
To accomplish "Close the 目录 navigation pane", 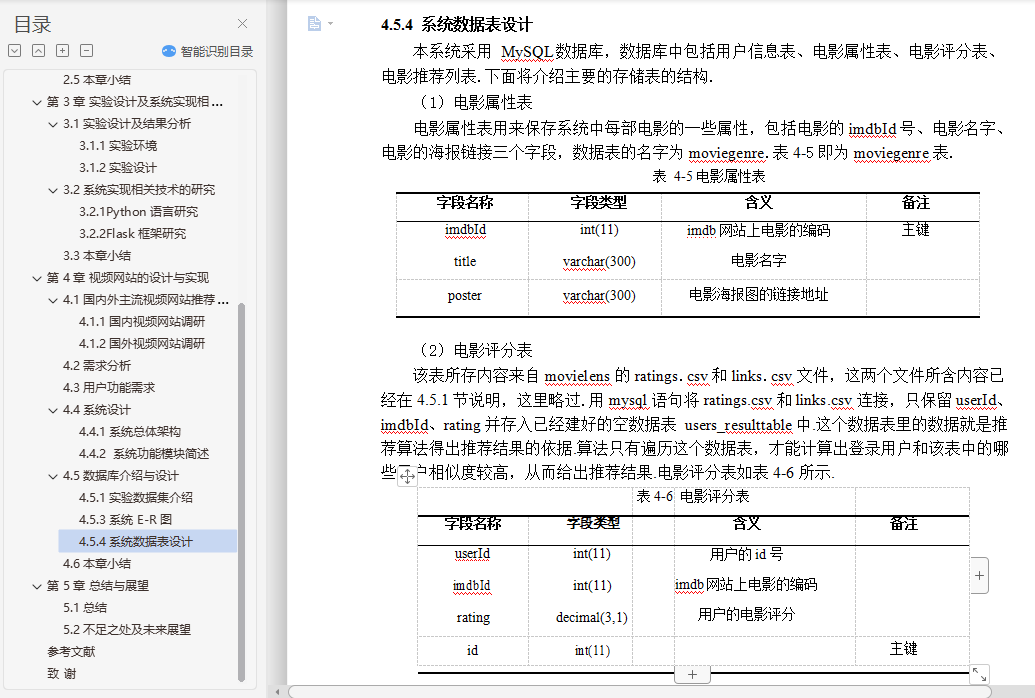I will pyautogui.click(x=242, y=24).
